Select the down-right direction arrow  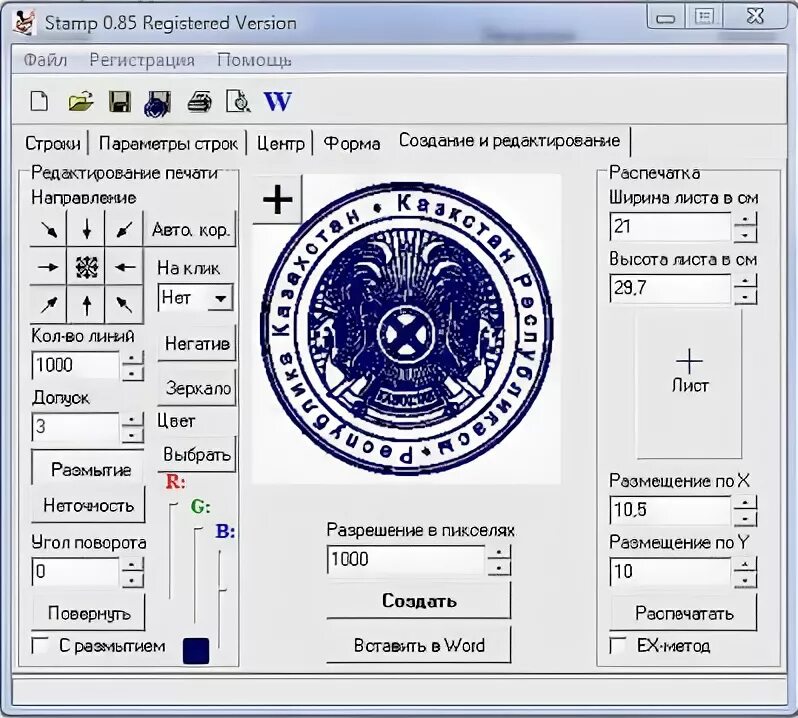tap(48, 229)
